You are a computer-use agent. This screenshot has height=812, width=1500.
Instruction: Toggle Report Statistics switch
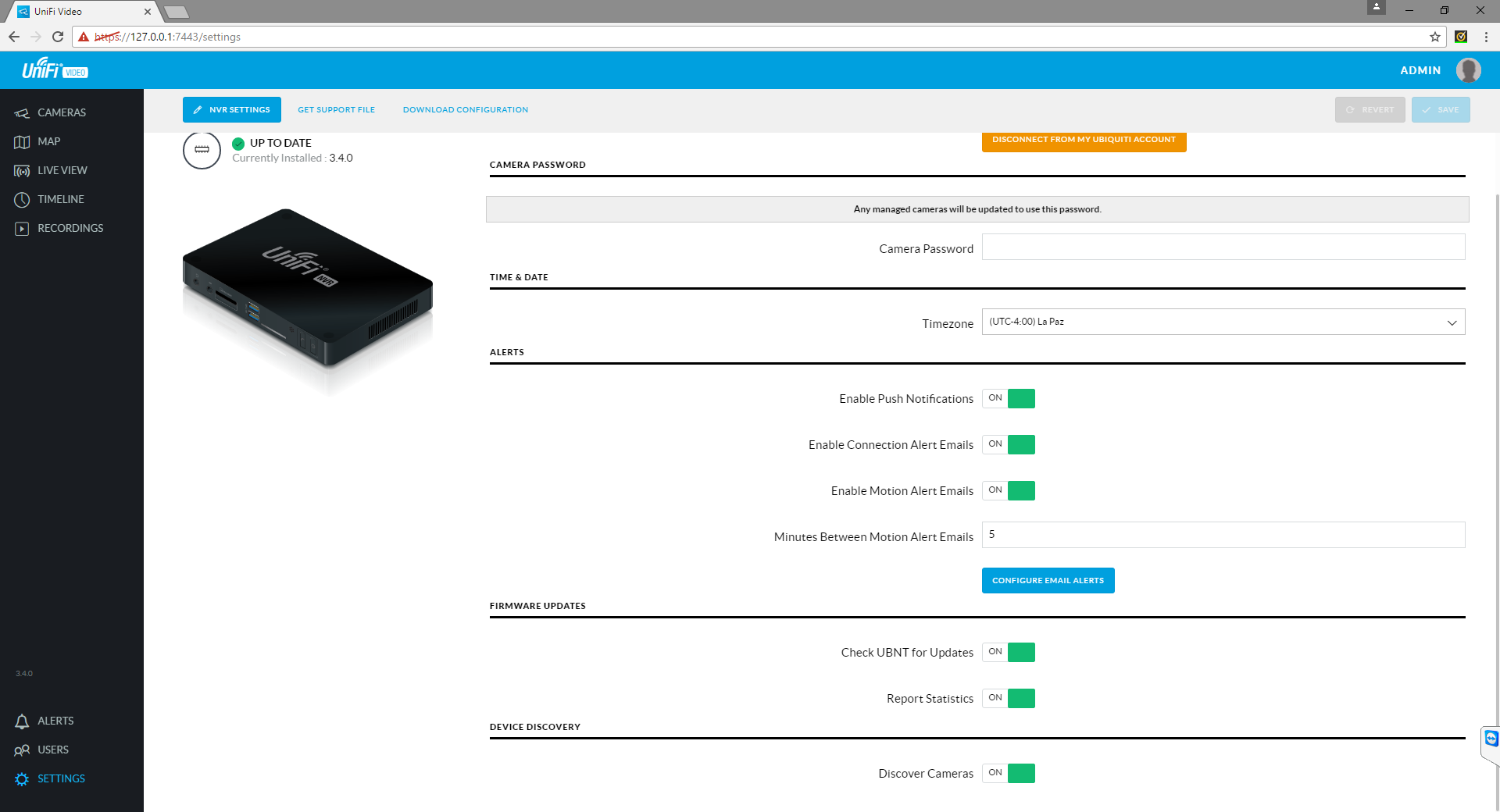(x=1009, y=698)
